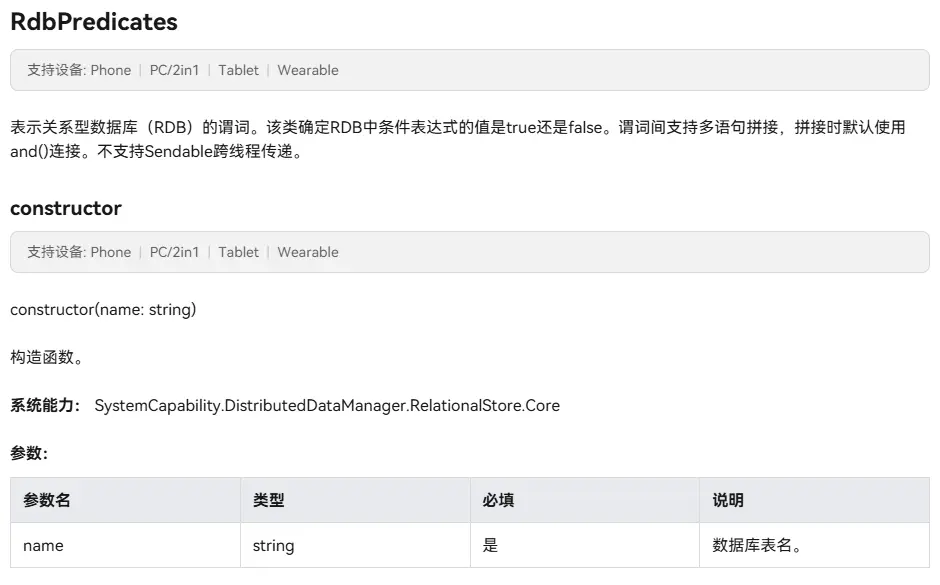Select Tablet in RdbPredicates device list
Image resolution: width=940 pixels, height=585 pixels.
[238, 70]
